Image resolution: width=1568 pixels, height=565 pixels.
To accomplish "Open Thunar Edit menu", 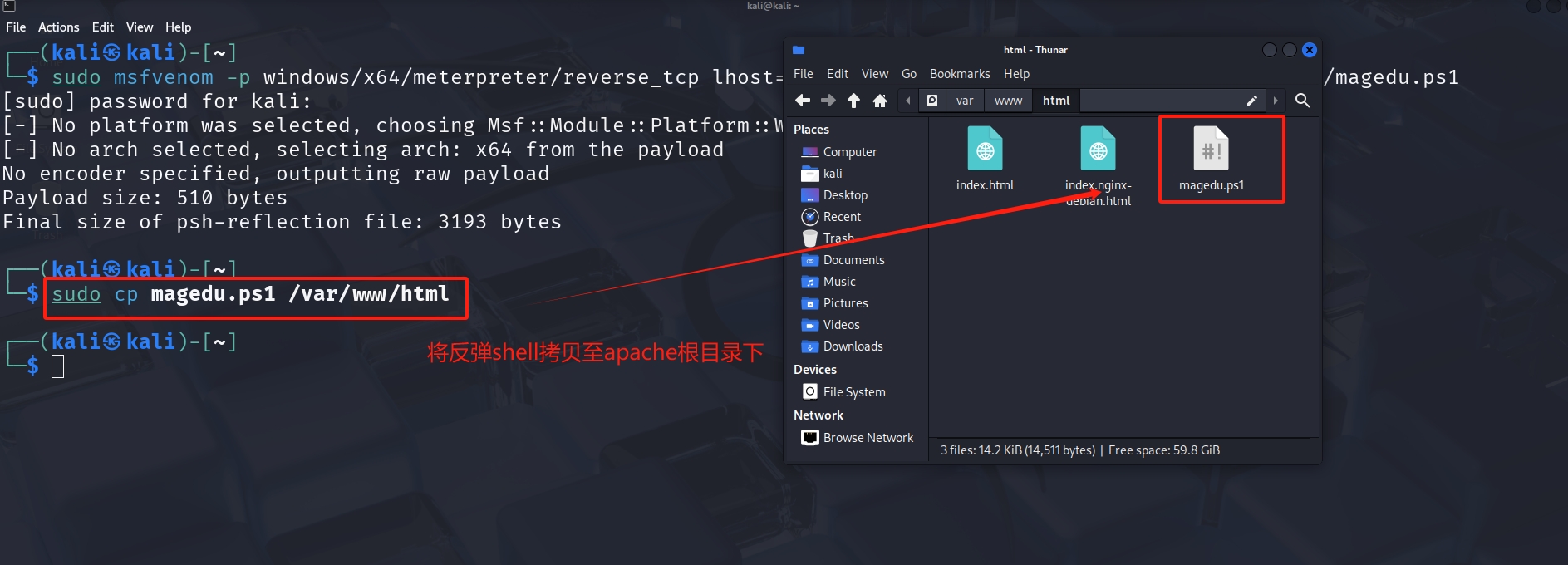I will coord(838,74).
